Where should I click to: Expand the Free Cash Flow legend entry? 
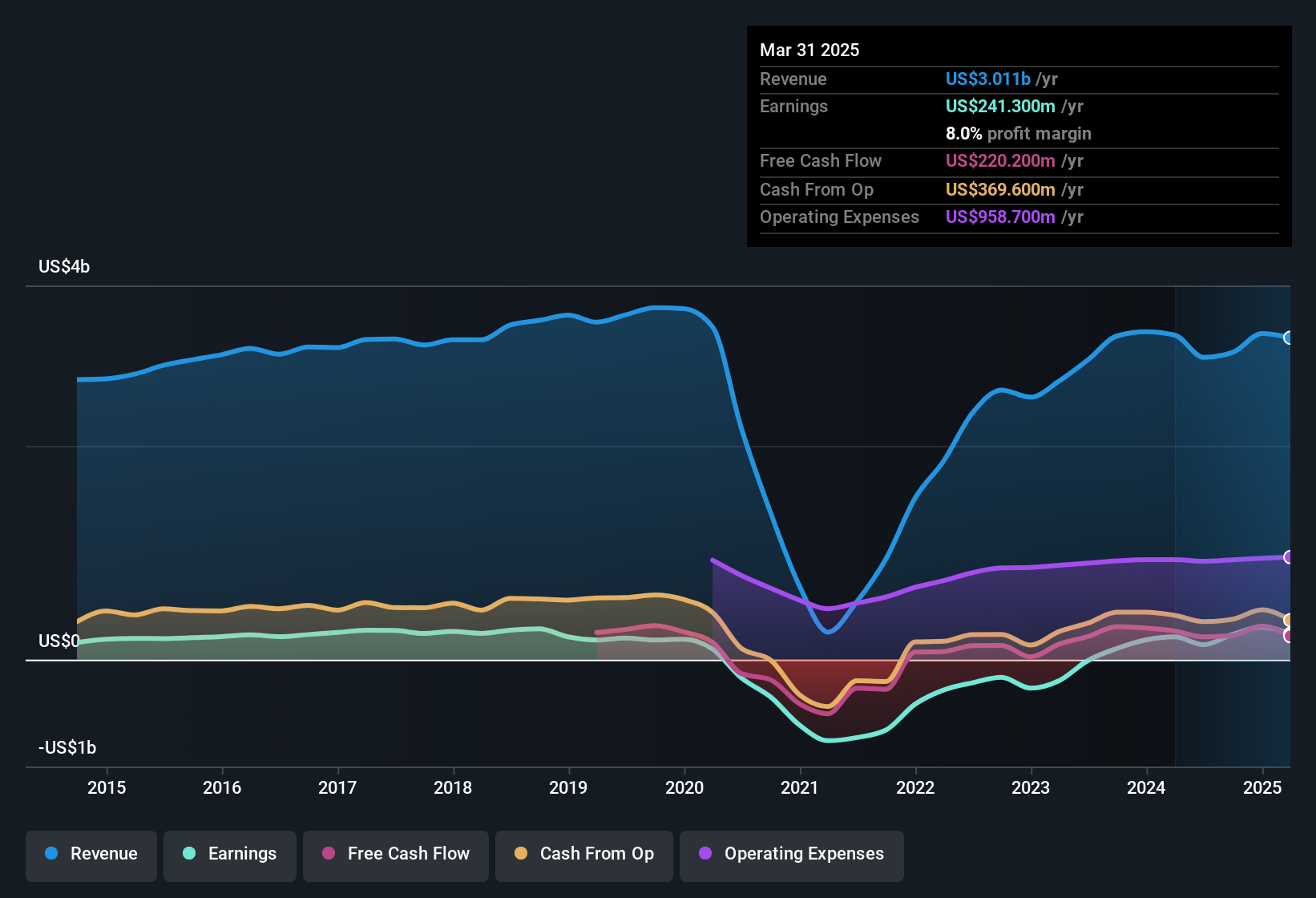[x=395, y=854]
